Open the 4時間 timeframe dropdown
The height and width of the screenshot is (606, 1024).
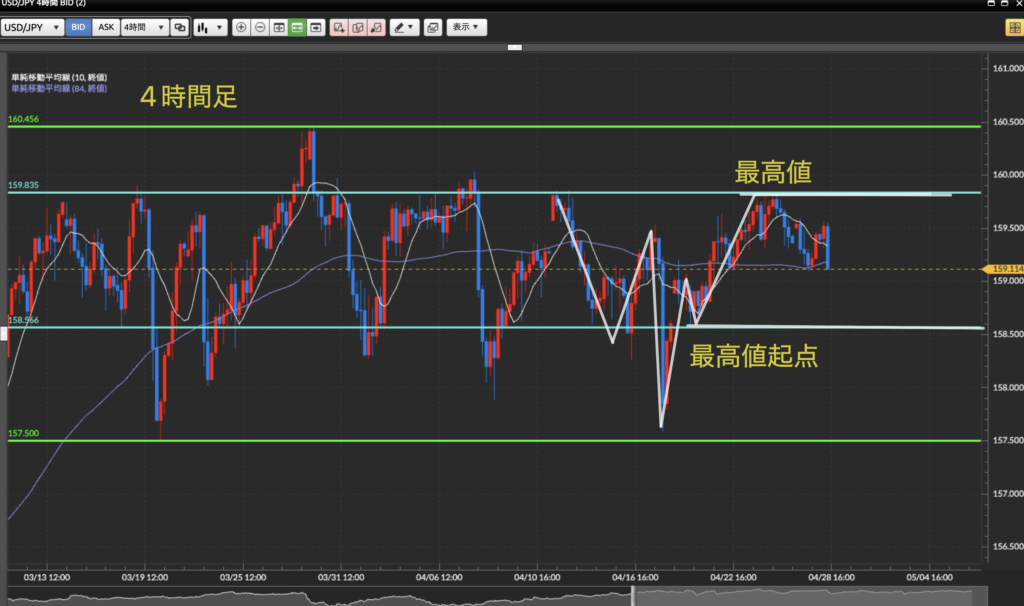pyautogui.click(x=143, y=28)
